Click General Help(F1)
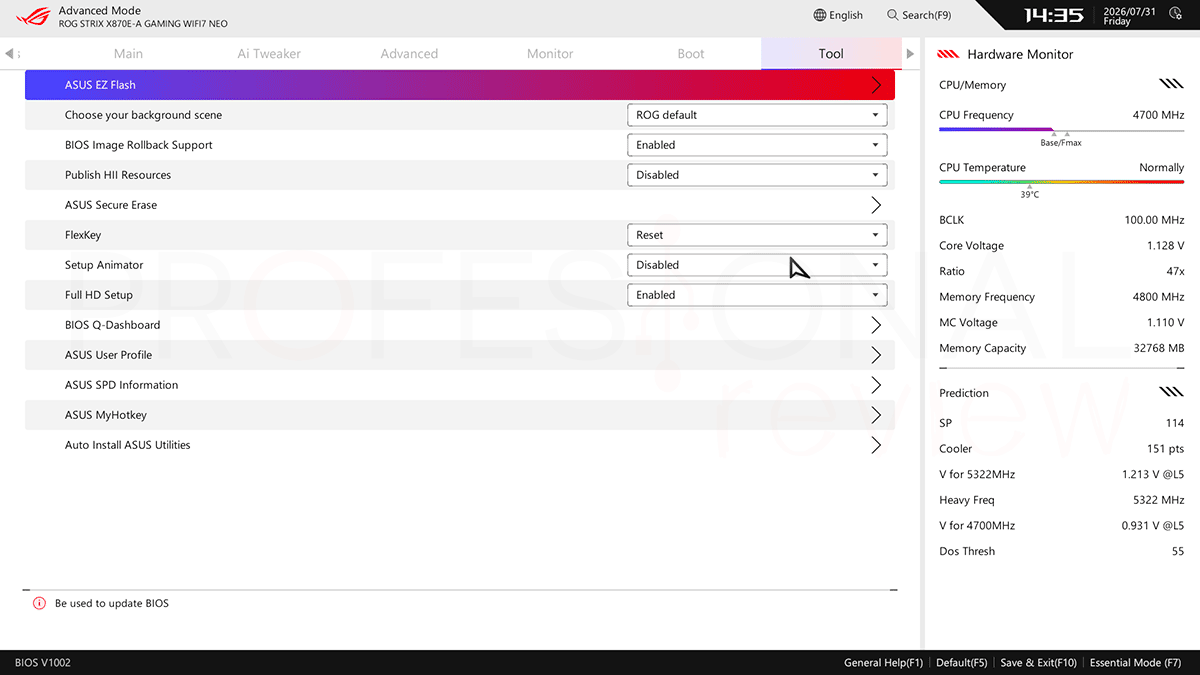 click(884, 663)
